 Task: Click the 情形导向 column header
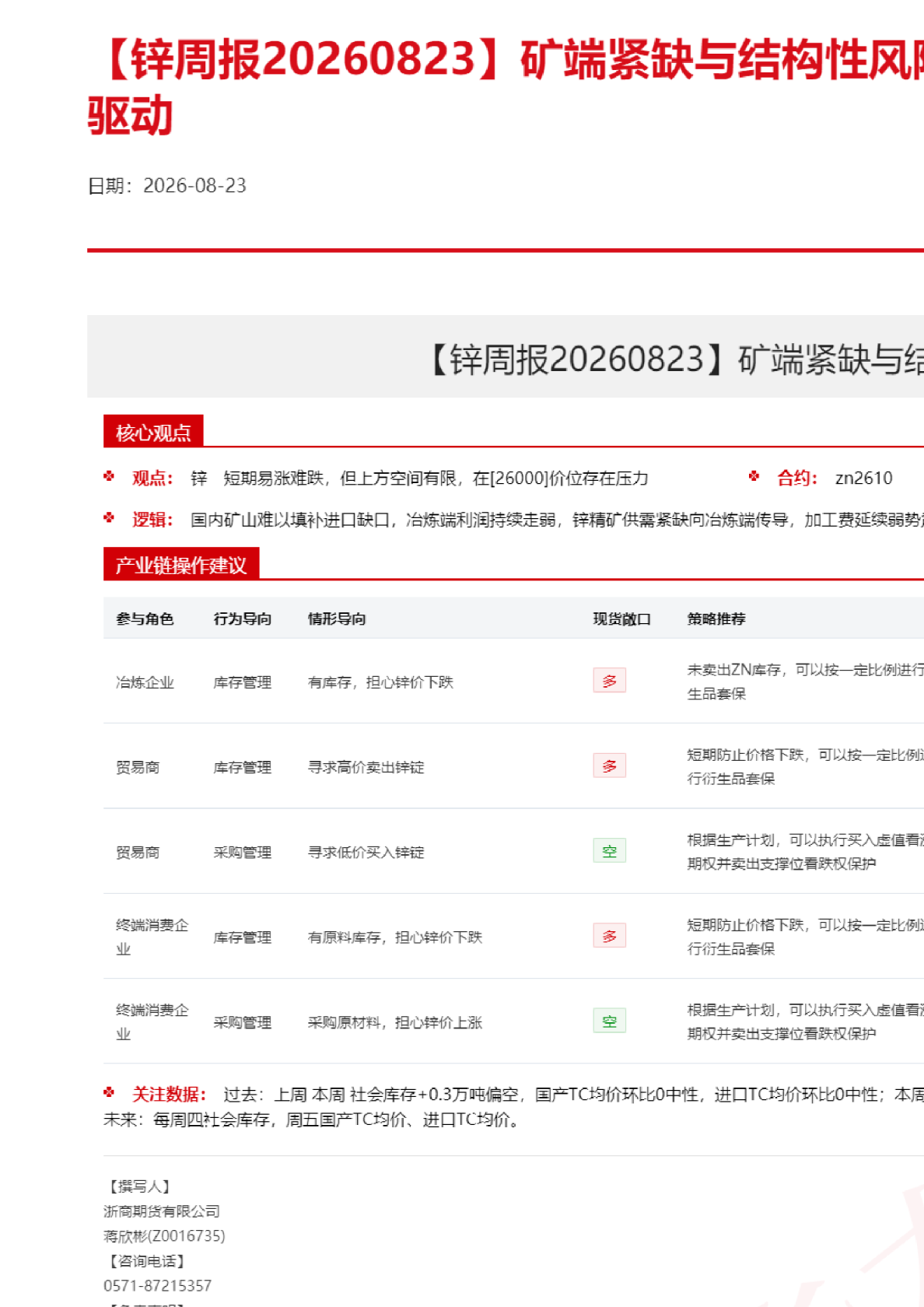tap(337, 619)
